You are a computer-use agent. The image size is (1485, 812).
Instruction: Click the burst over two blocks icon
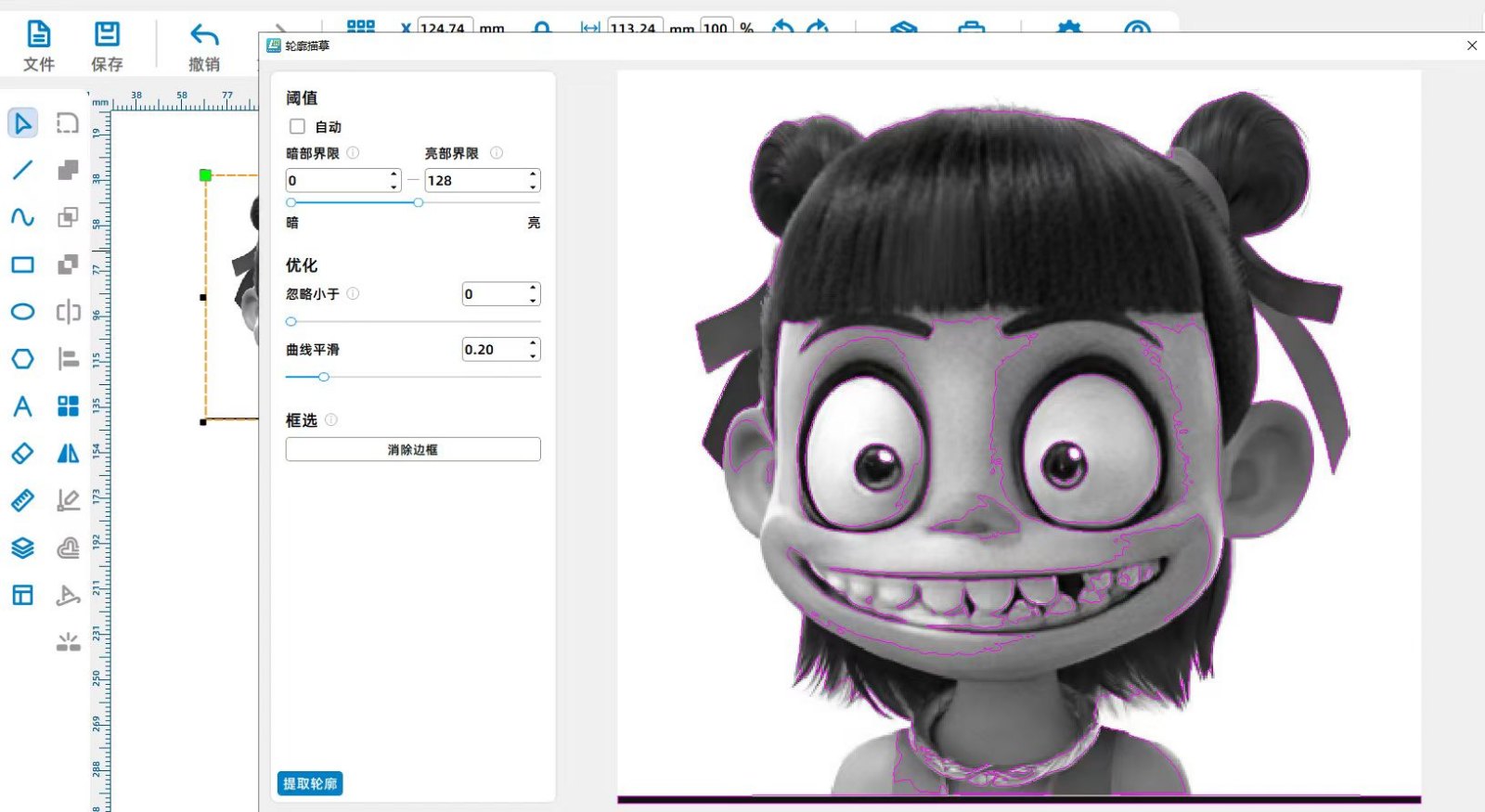point(68,641)
